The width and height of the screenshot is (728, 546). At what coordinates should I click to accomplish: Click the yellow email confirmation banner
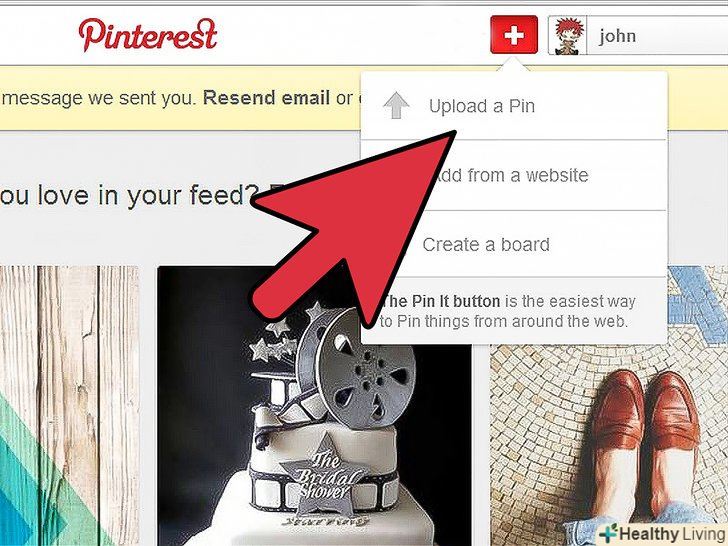(180, 98)
